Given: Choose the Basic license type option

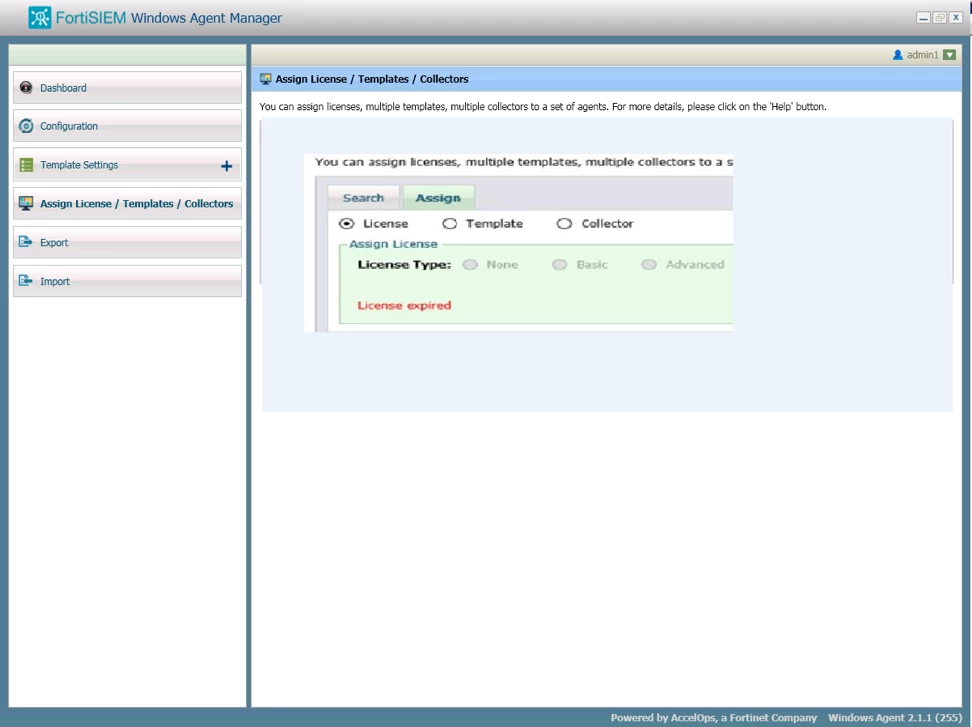Looking at the screenshot, I should pyautogui.click(x=560, y=265).
